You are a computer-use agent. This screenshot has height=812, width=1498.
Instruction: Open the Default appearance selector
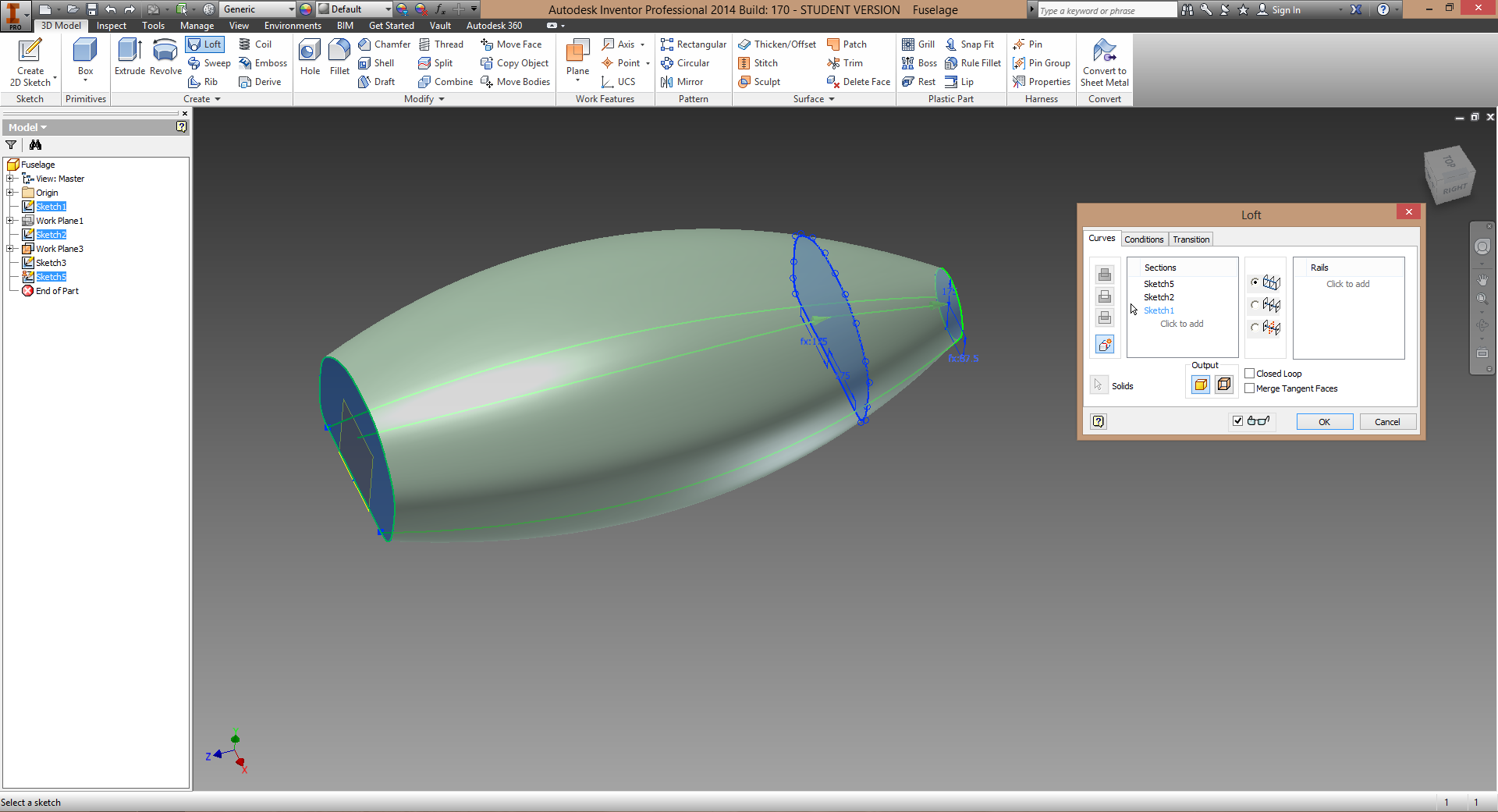pos(355,9)
